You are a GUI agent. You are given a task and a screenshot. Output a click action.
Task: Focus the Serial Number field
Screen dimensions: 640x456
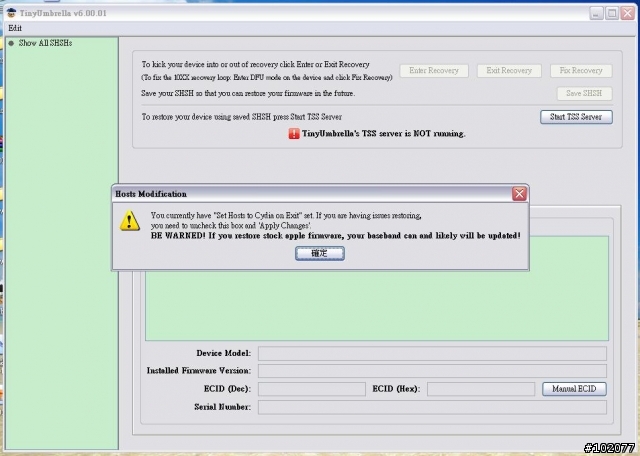pos(432,407)
